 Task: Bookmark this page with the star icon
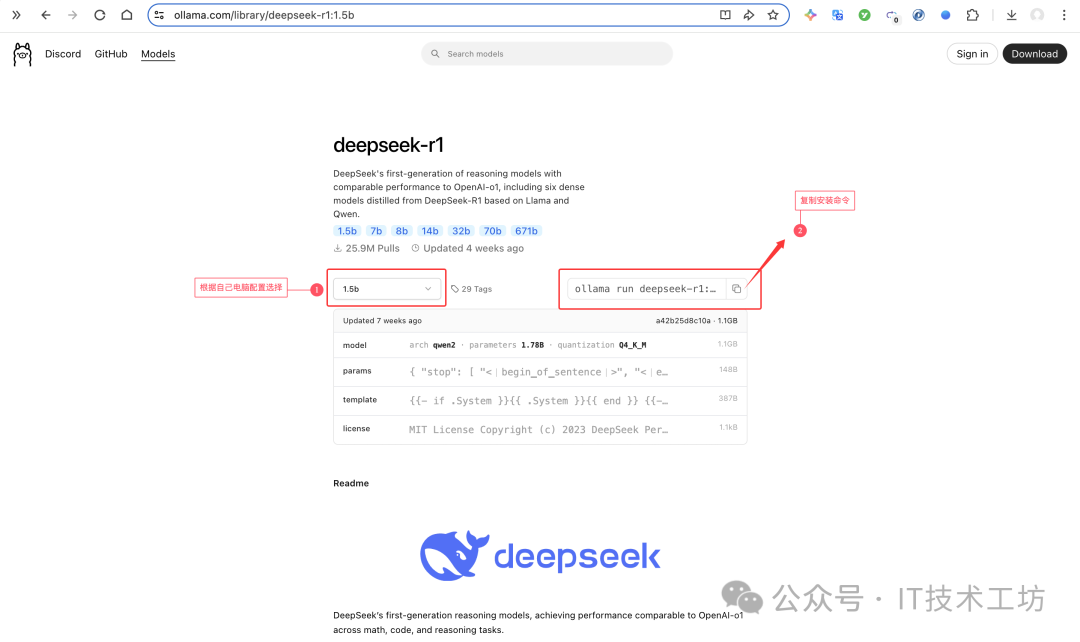coord(773,15)
